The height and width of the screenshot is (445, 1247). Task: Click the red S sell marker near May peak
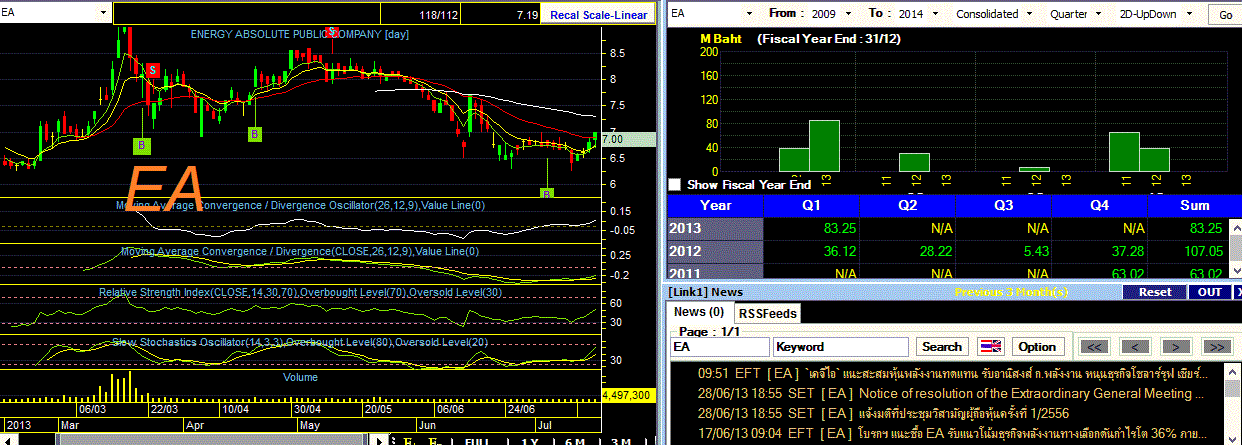point(333,32)
